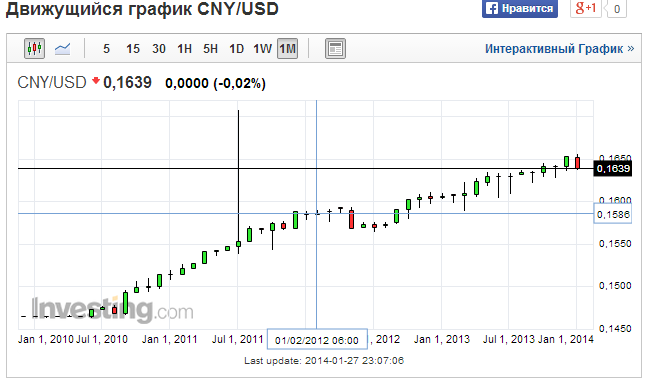This screenshot has width=664, height=380.
Task: Click the Движущийся график CNY/USD heading
Action: pos(142,9)
